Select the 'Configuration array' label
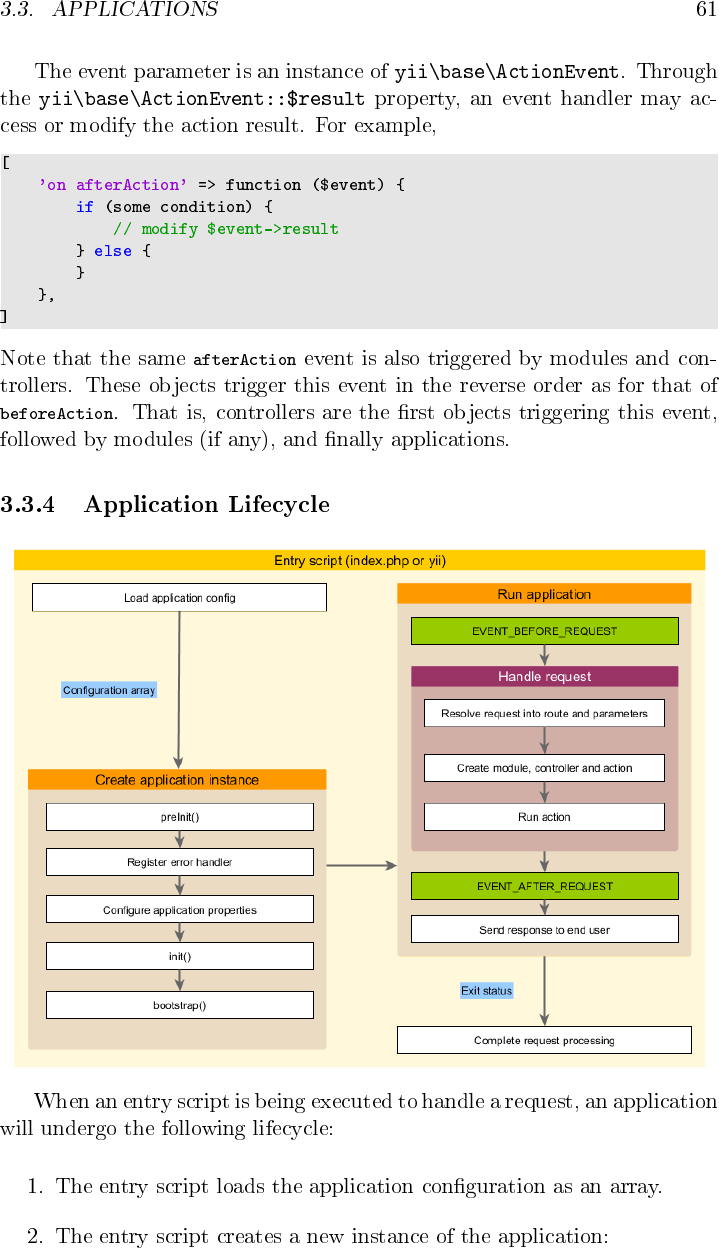The image size is (719, 1248). [109, 690]
